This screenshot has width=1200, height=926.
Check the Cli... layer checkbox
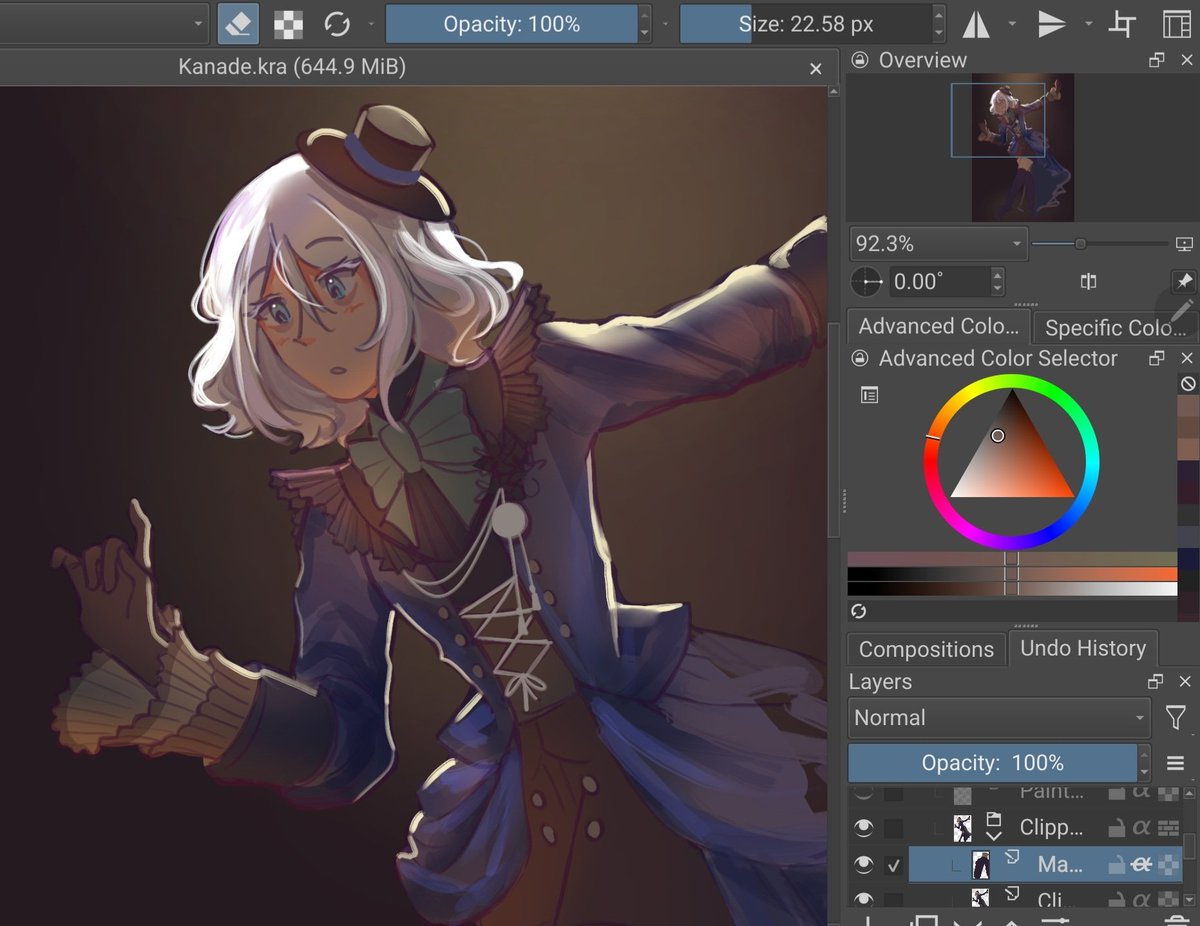pyautogui.click(x=894, y=900)
